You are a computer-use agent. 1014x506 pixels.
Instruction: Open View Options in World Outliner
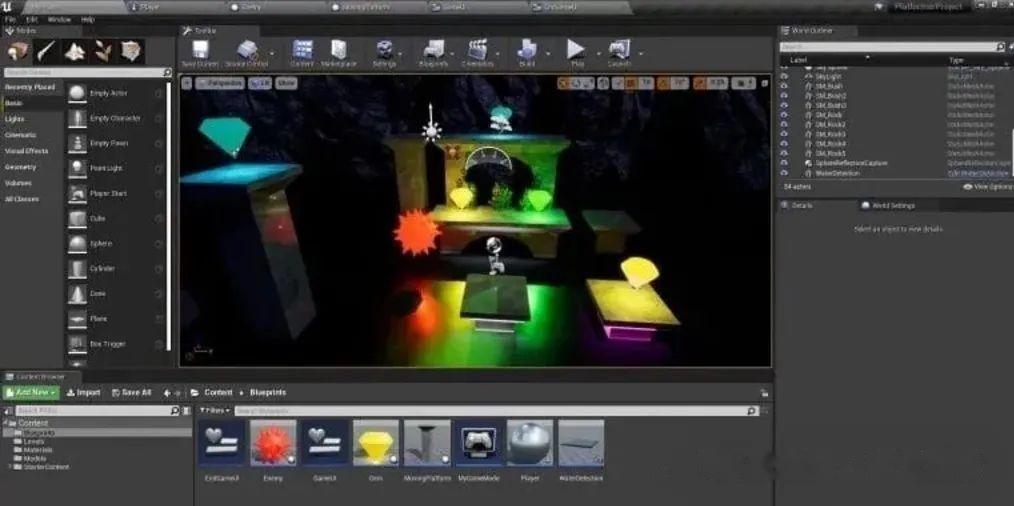[987, 186]
